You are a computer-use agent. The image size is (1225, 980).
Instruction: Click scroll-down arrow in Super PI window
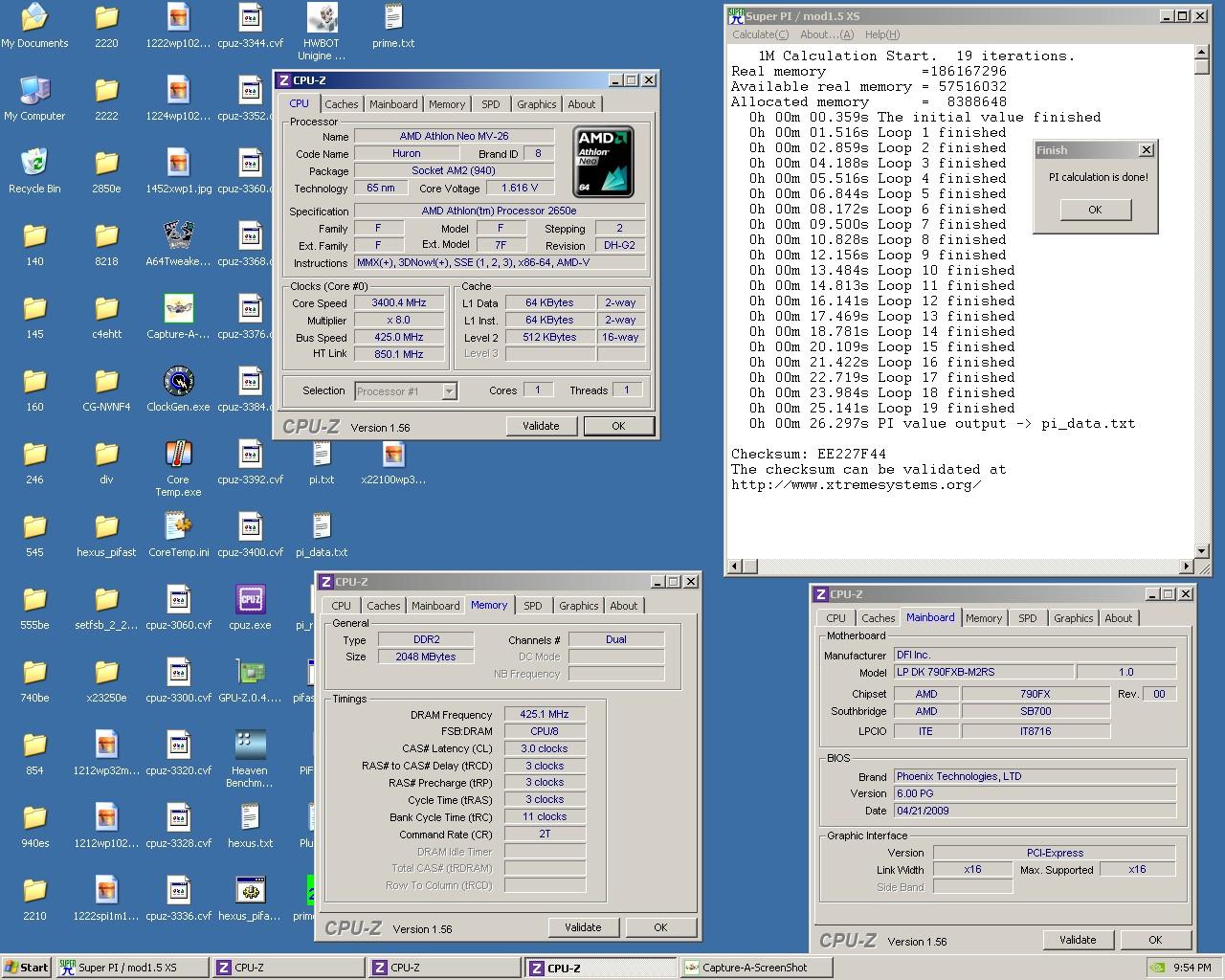tap(1202, 551)
